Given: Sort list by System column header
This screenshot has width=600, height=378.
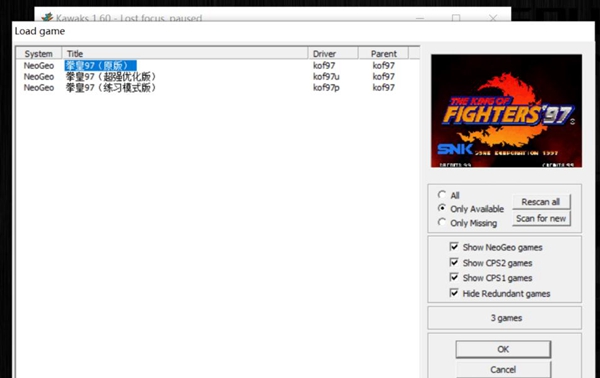Looking at the screenshot, I should click(39, 54).
